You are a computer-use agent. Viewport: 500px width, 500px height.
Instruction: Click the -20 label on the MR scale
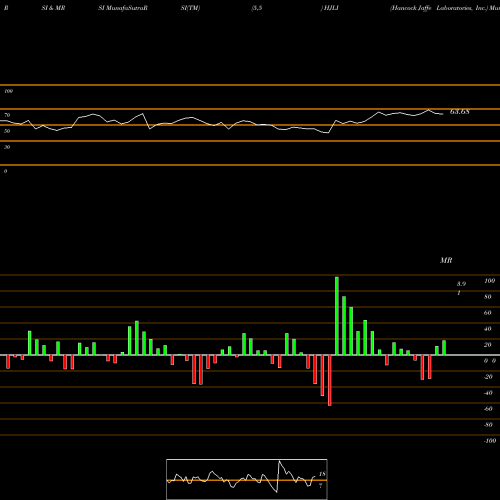coord(488,377)
